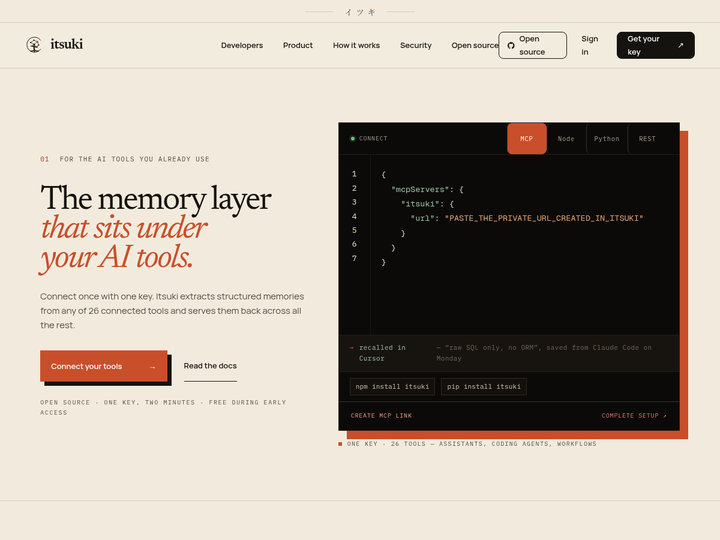Switch to the REST tab
Image resolution: width=720 pixels, height=540 pixels.
click(647, 139)
